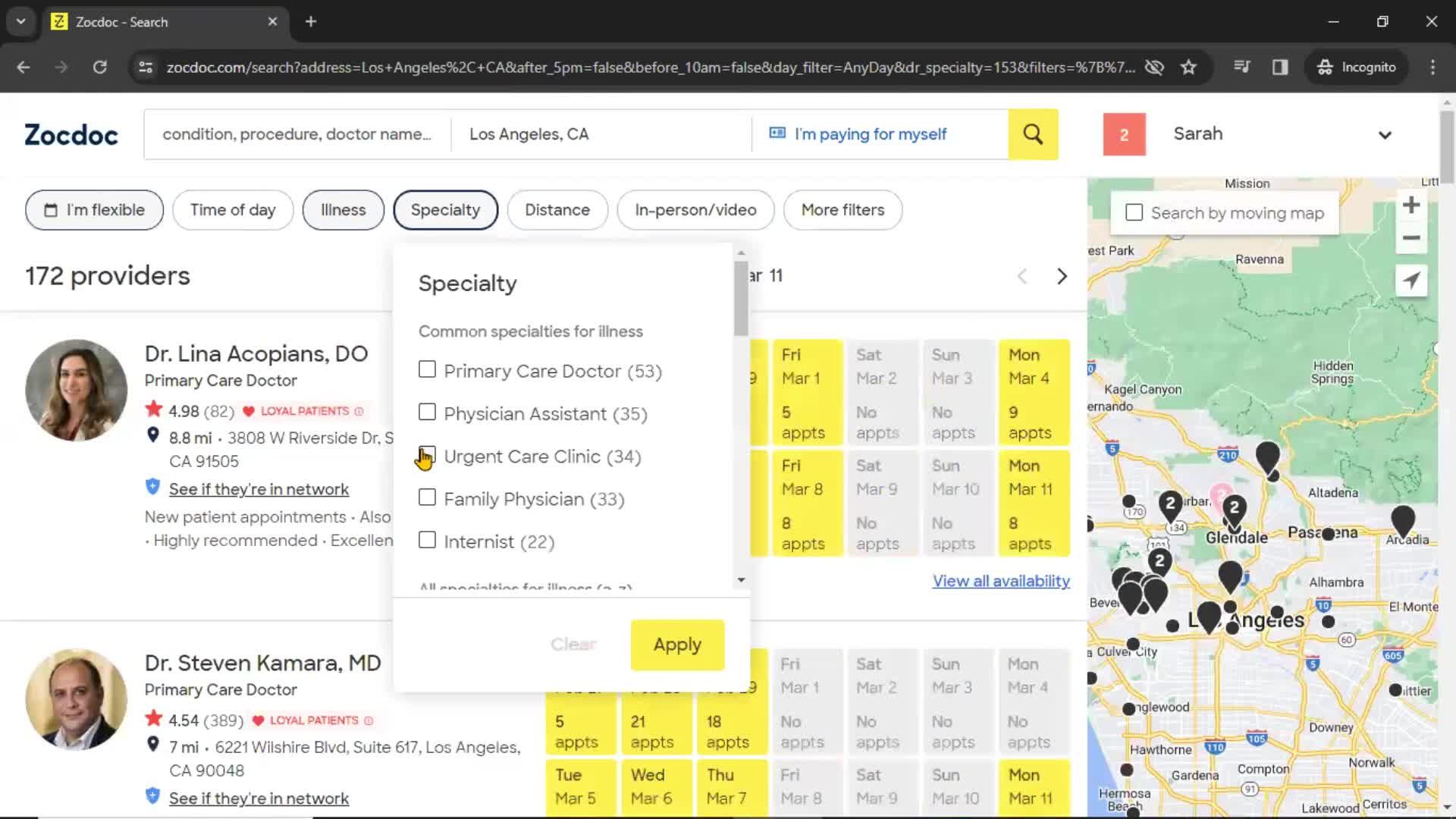
Task: Click the Specialty panel scroll down arrow
Action: tap(741, 580)
